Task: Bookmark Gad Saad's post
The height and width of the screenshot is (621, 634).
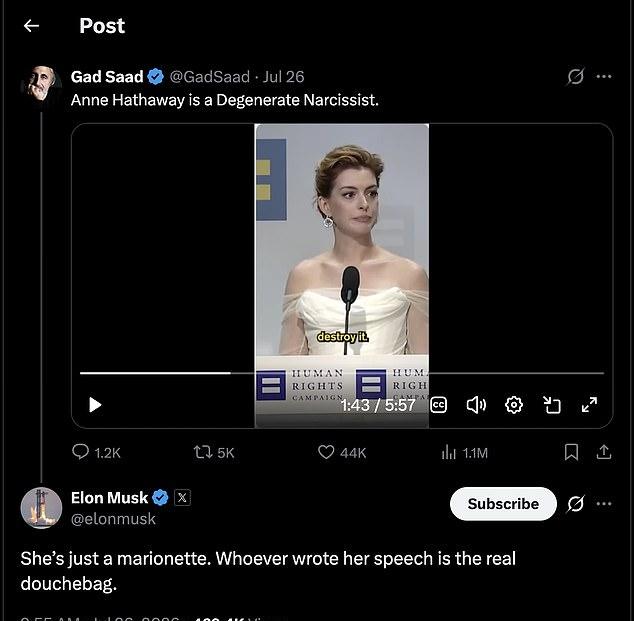Action: [571, 452]
